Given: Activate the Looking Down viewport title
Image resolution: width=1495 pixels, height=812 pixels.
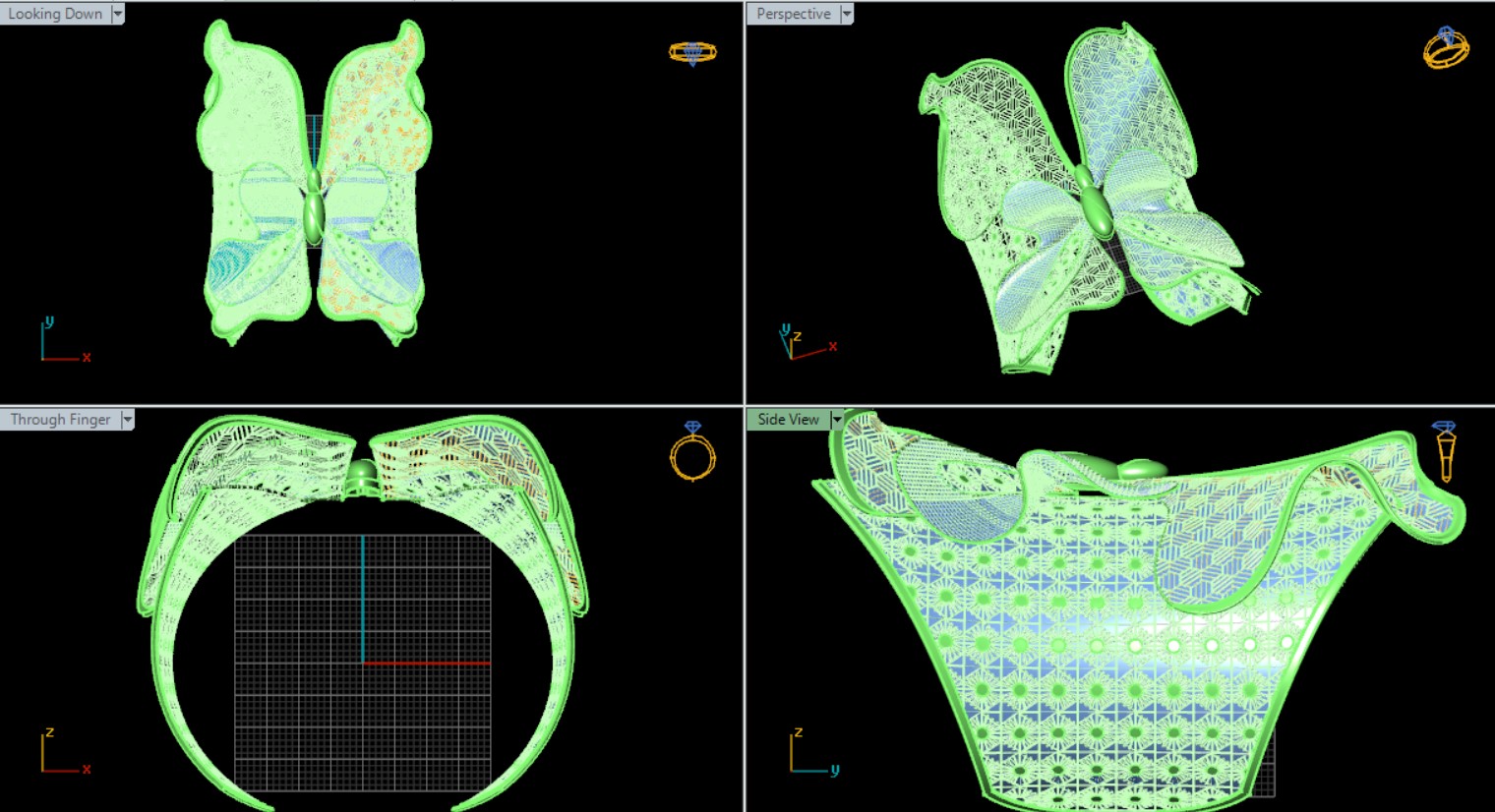Looking at the screenshot, I should [x=55, y=14].
